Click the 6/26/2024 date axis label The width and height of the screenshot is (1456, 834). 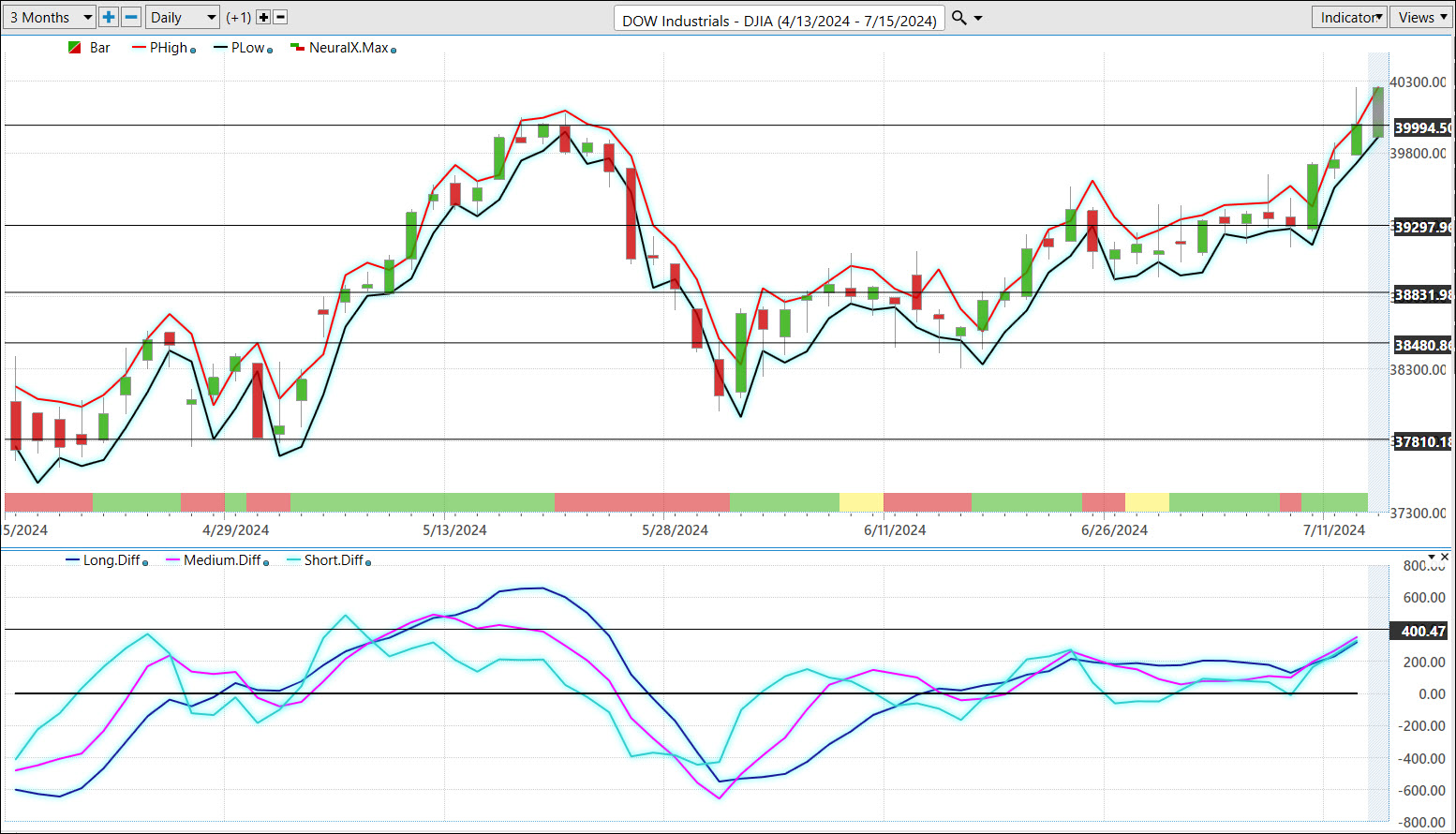tap(1114, 530)
